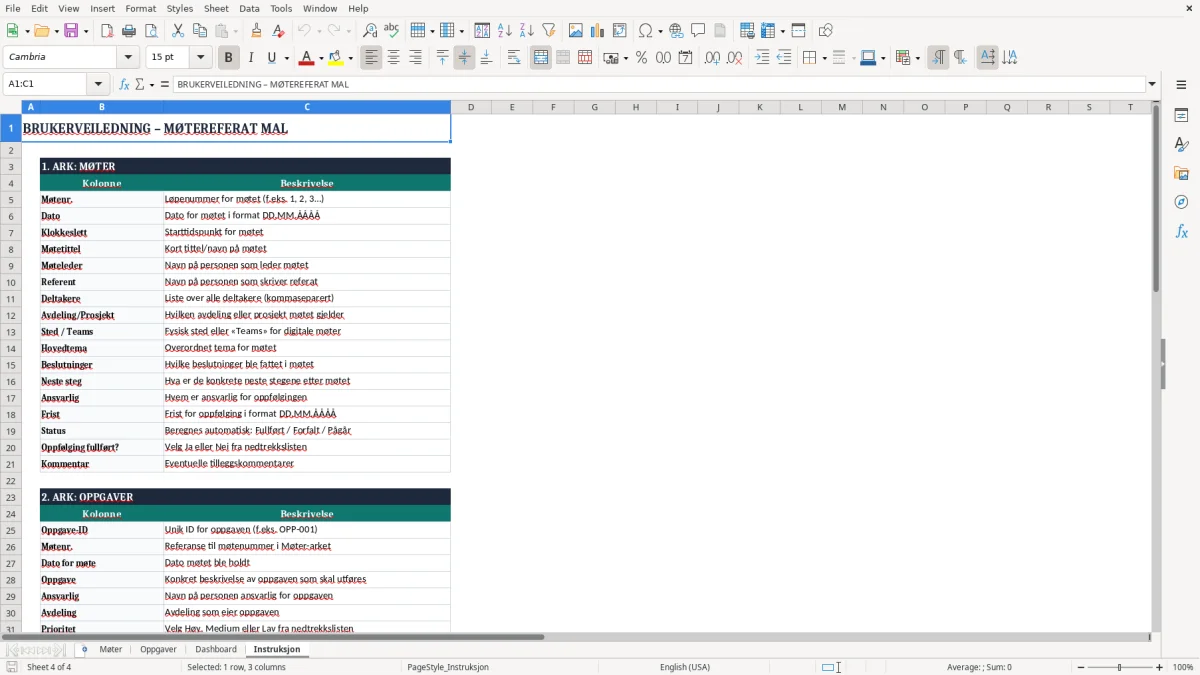Open the Sheet menu

tap(216, 8)
